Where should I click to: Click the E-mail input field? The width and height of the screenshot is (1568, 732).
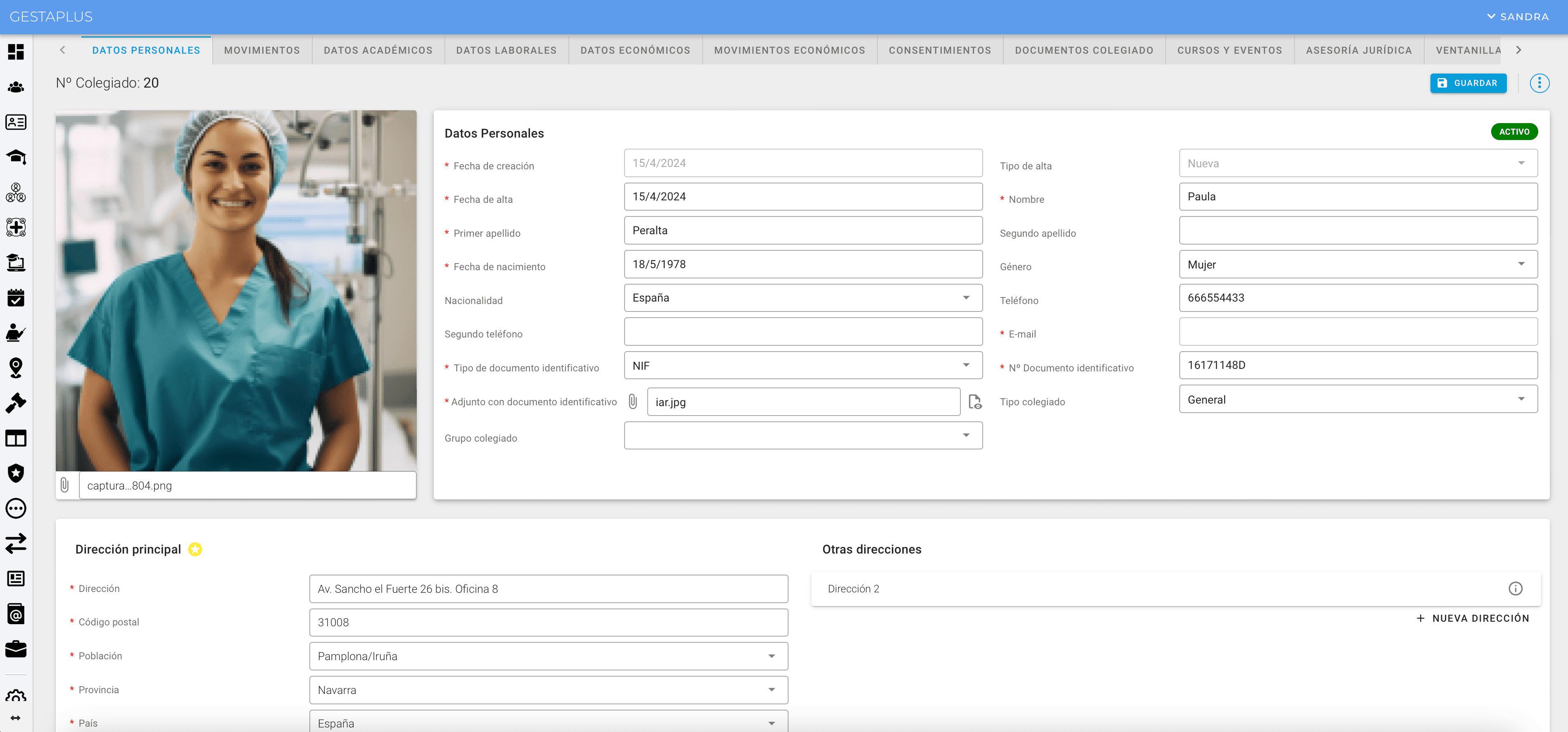1358,332
